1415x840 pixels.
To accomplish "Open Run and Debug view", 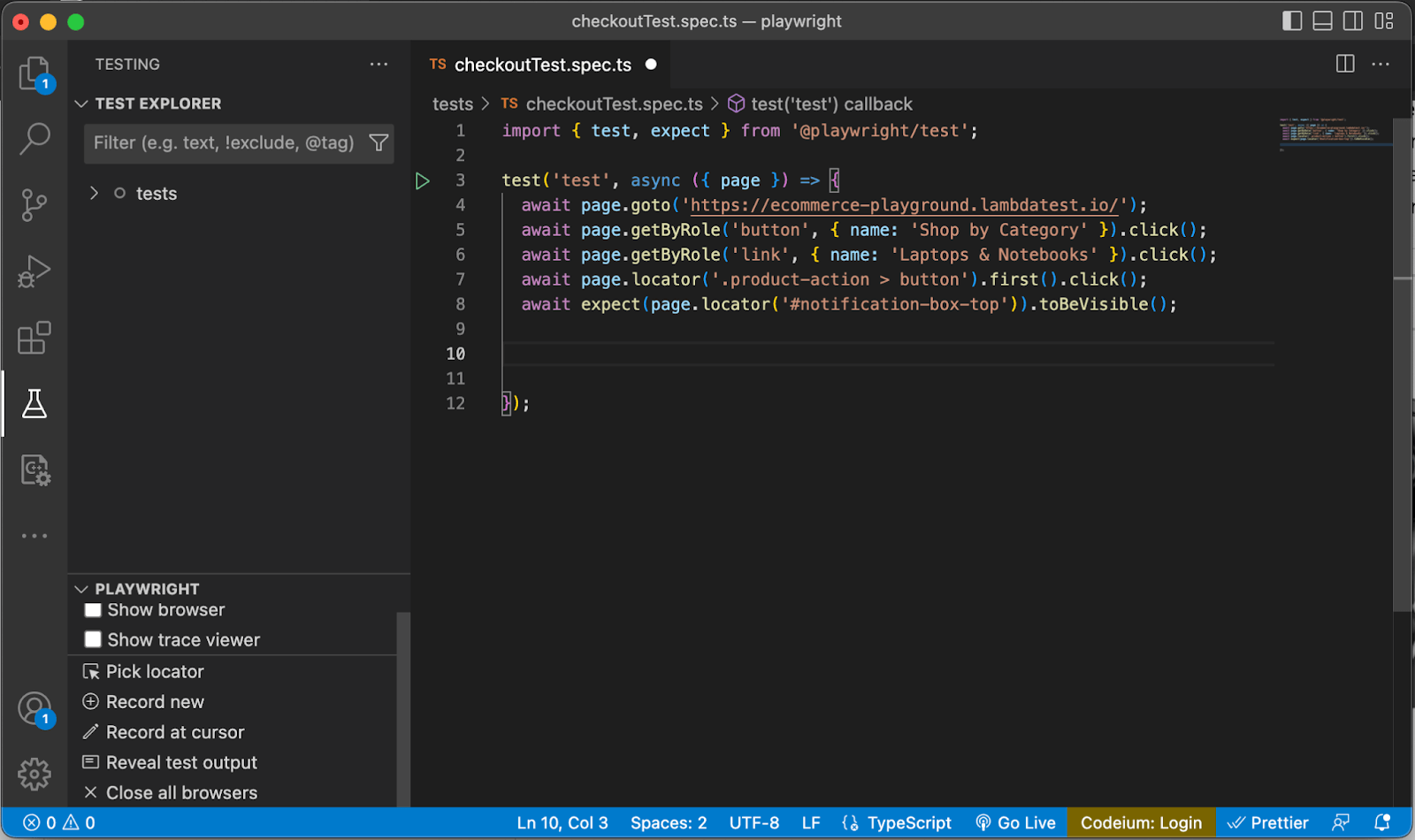I will pos(34,271).
